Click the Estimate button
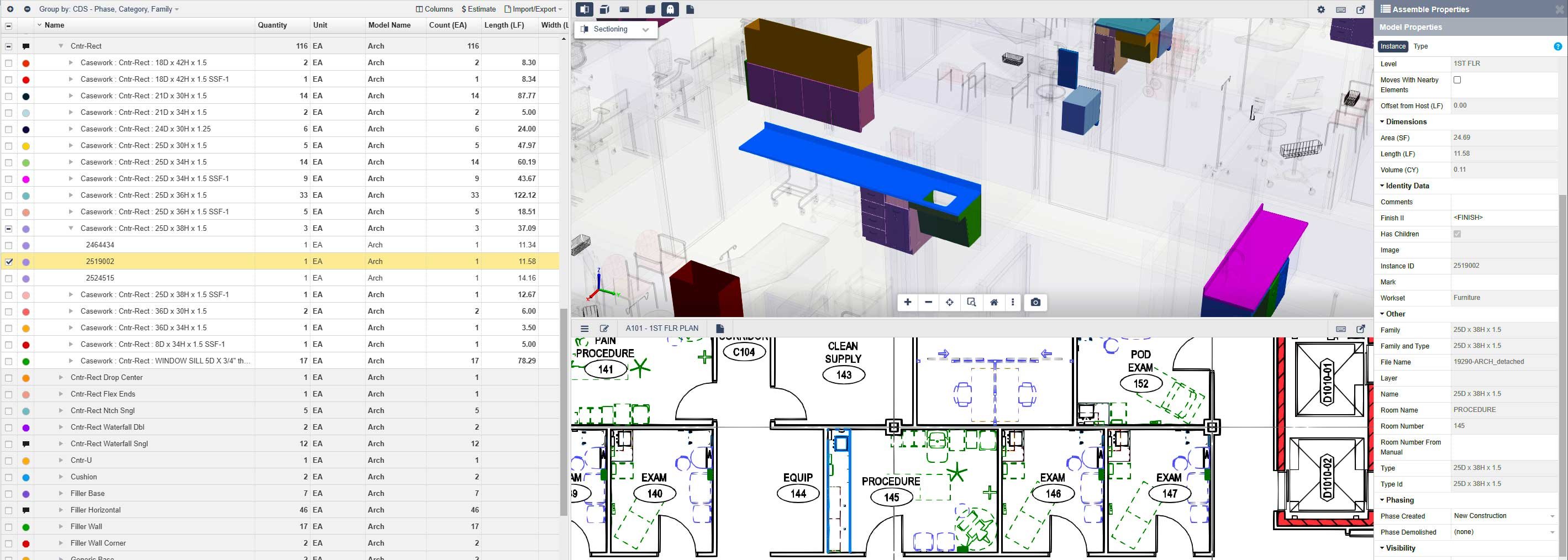 coord(478,8)
